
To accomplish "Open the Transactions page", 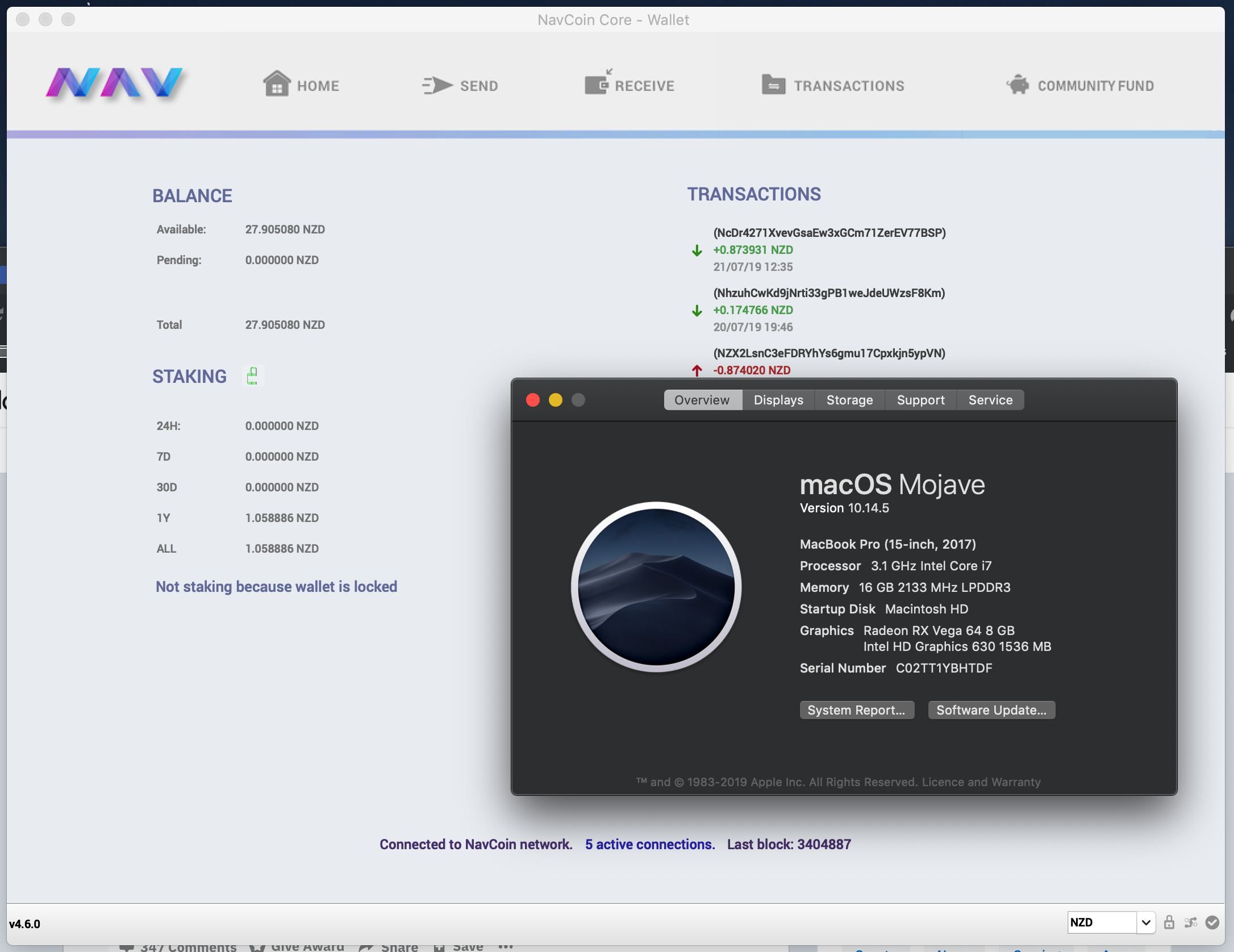I will (x=833, y=85).
